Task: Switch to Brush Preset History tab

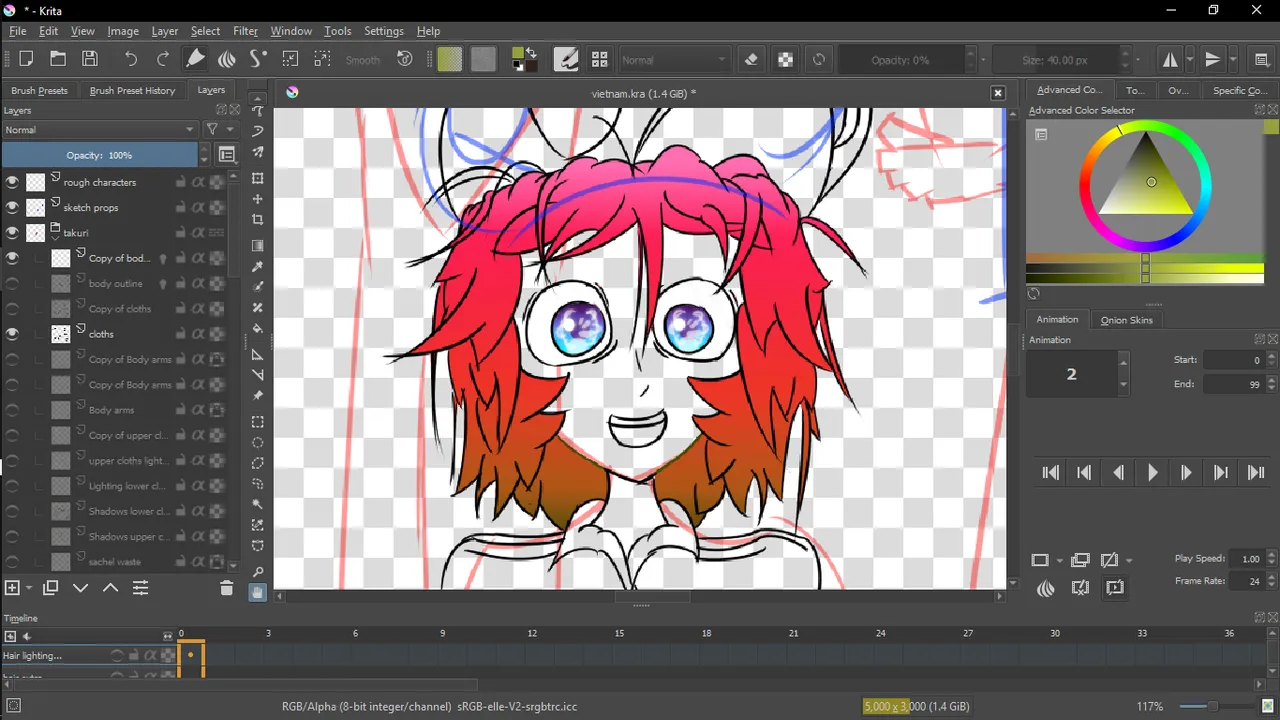Action: tap(132, 90)
